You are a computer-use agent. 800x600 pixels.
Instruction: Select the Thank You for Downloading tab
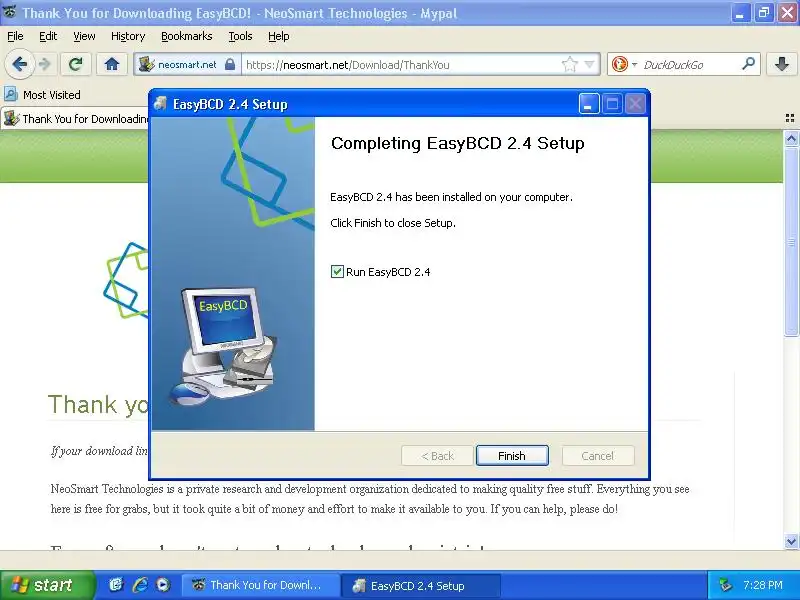pos(76,119)
